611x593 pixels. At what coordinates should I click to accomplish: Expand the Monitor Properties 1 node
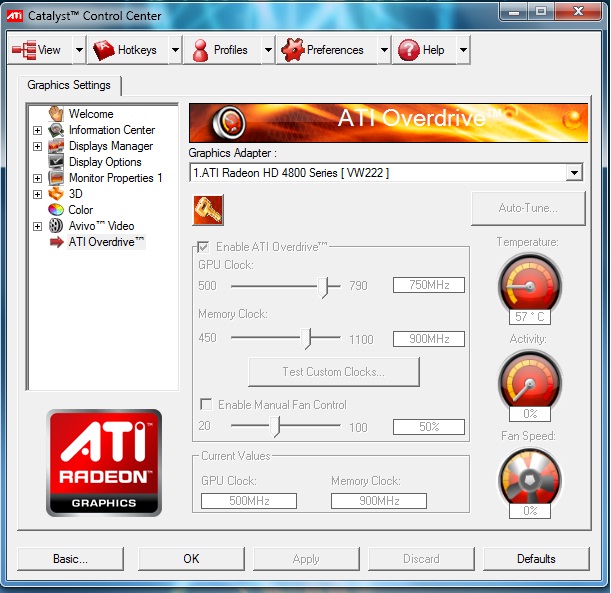point(37,178)
